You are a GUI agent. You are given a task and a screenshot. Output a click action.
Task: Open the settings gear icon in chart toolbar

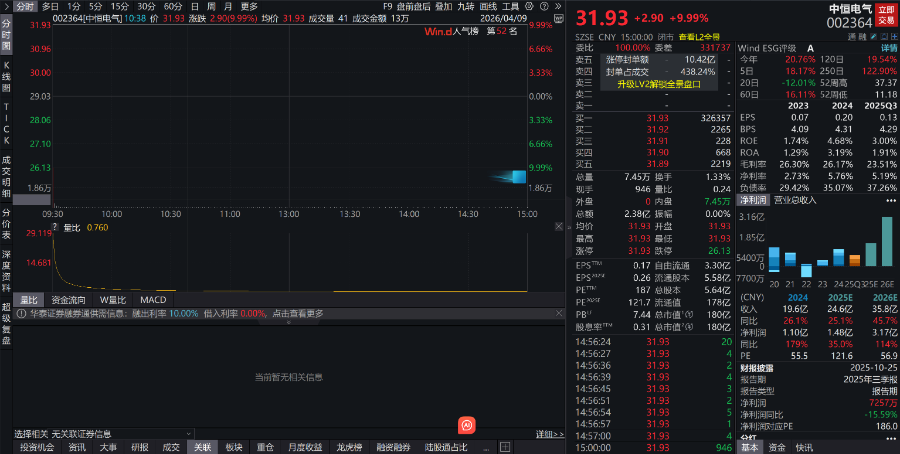(529, 6)
